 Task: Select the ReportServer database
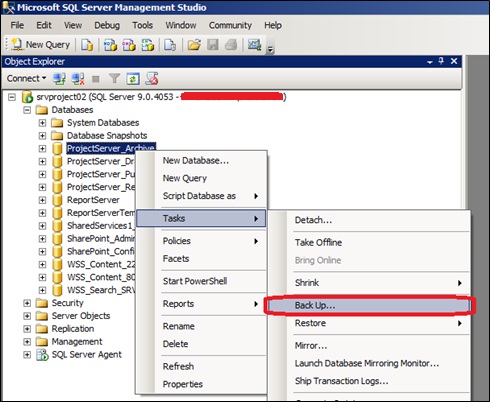pyautogui.click(x=93, y=200)
